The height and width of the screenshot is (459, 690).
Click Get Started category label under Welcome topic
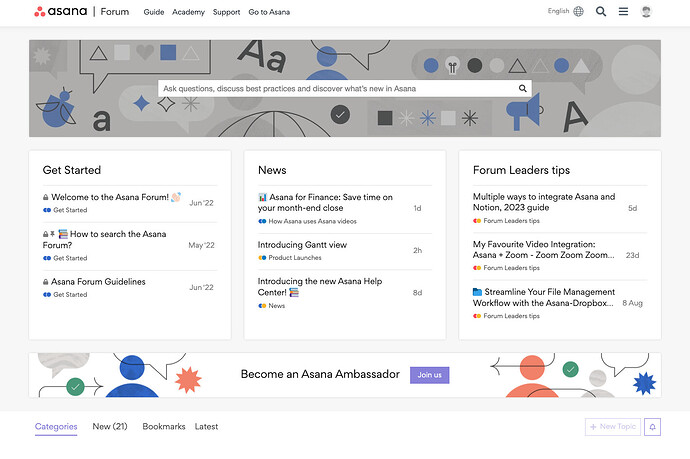[70, 210]
